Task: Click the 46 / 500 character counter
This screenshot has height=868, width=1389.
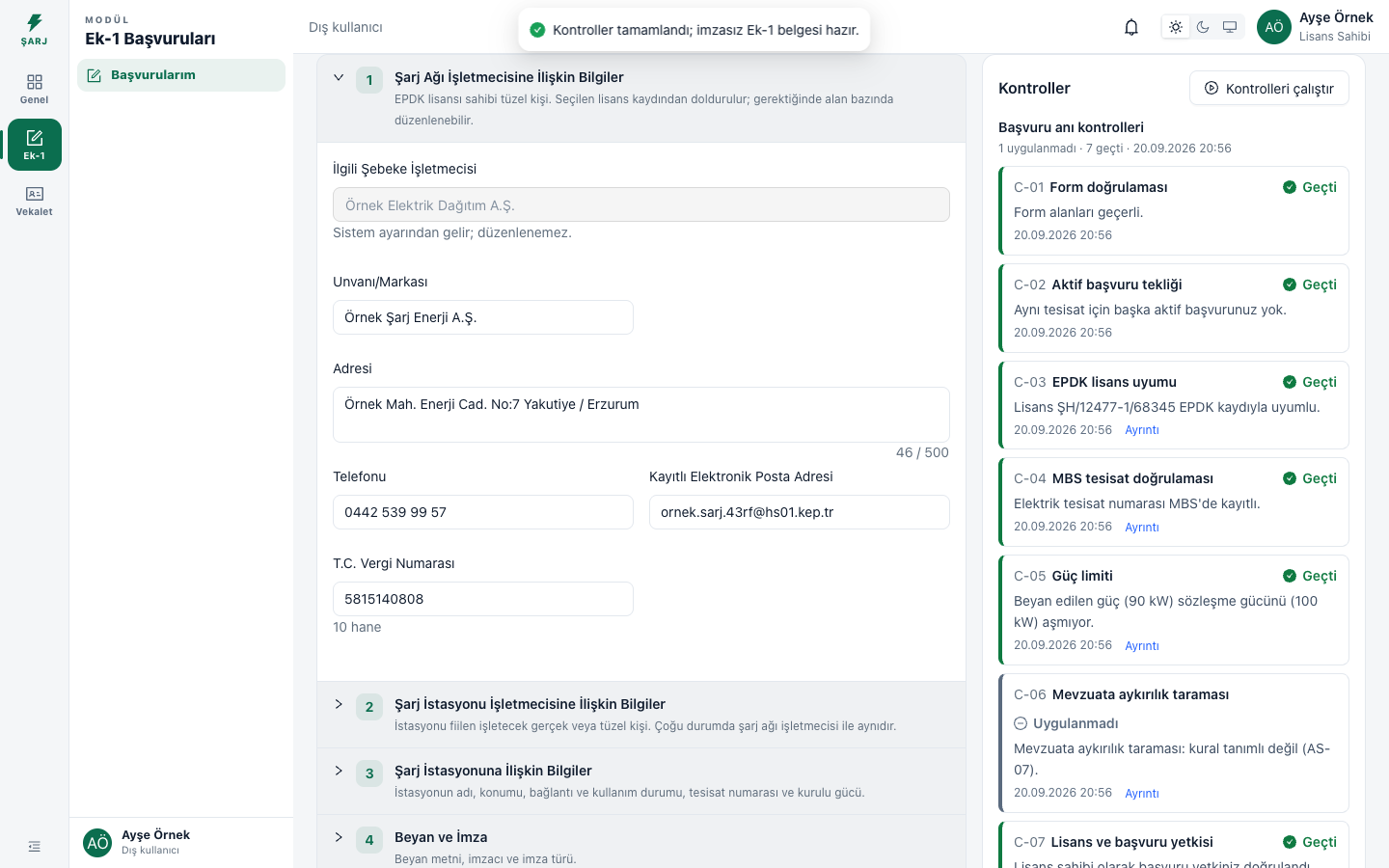Action: 922,452
